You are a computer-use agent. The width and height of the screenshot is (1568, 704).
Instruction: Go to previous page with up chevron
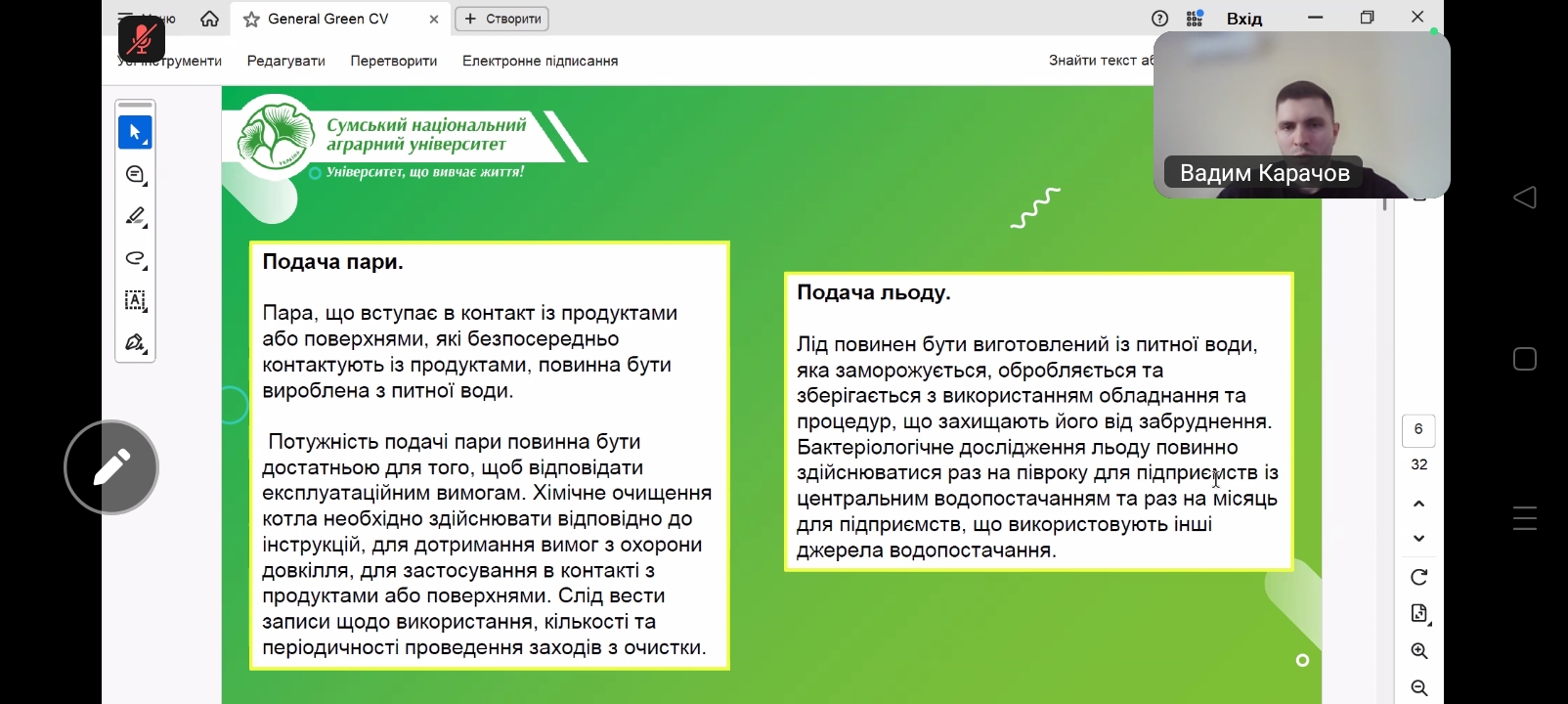click(x=1419, y=504)
